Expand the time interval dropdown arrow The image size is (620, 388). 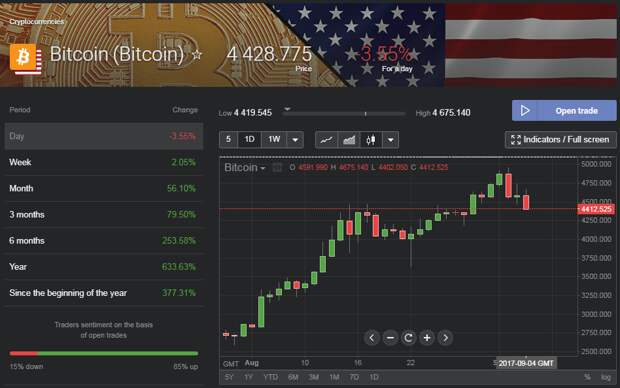(295, 140)
